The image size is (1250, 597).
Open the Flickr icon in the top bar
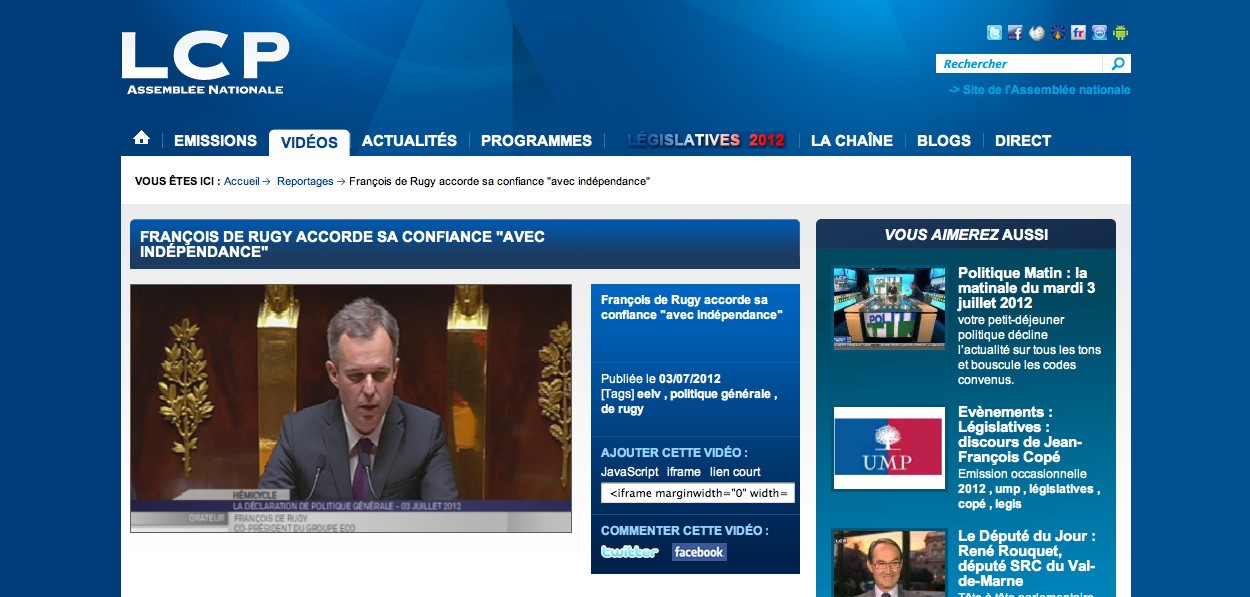pos(1078,32)
